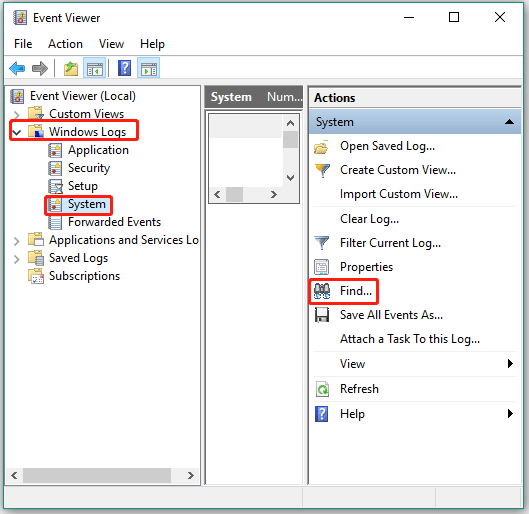
Task: Select Create Custom View... action
Action: (x=398, y=170)
